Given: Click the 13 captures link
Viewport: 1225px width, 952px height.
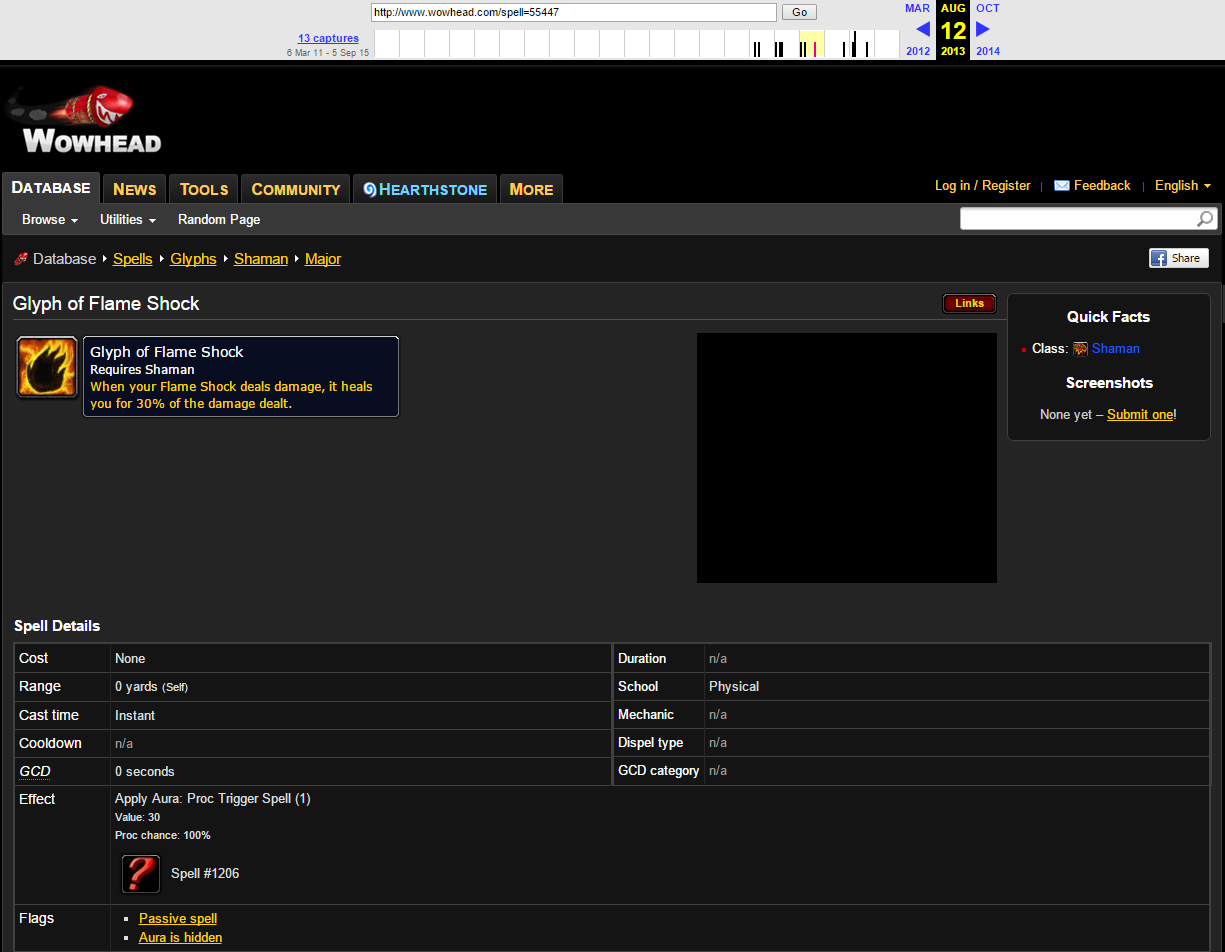Looking at the screenshot, I should (x=328, y=38).
